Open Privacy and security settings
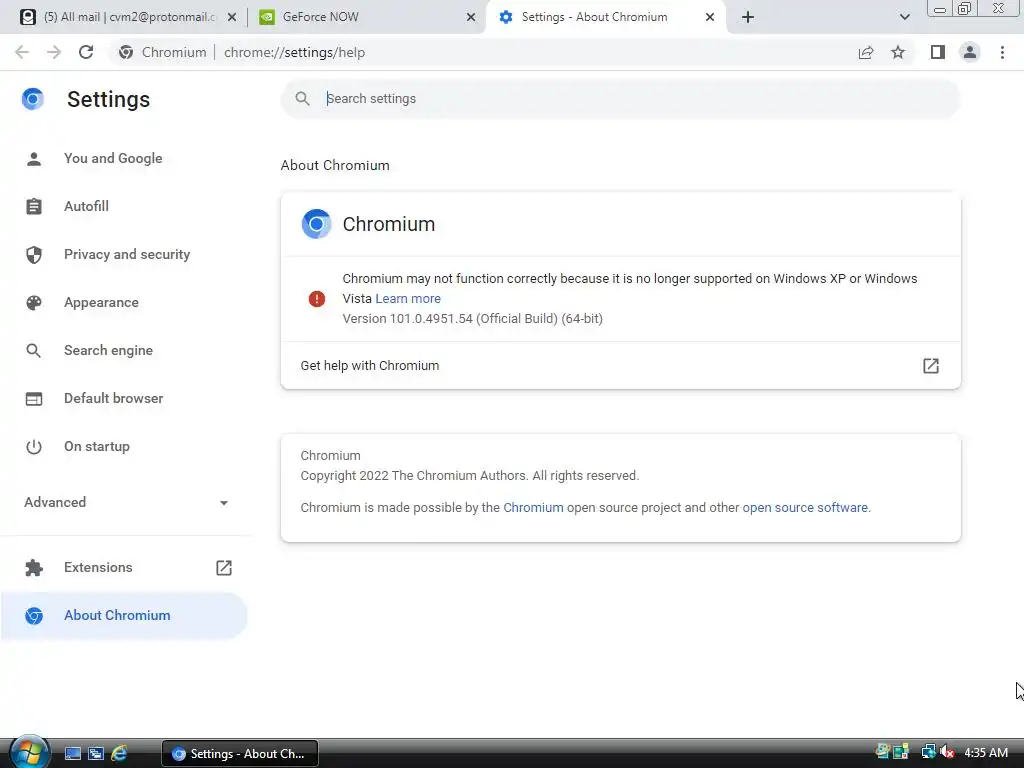This screenshot has height=768, width=1024. [x=127, y=254]
